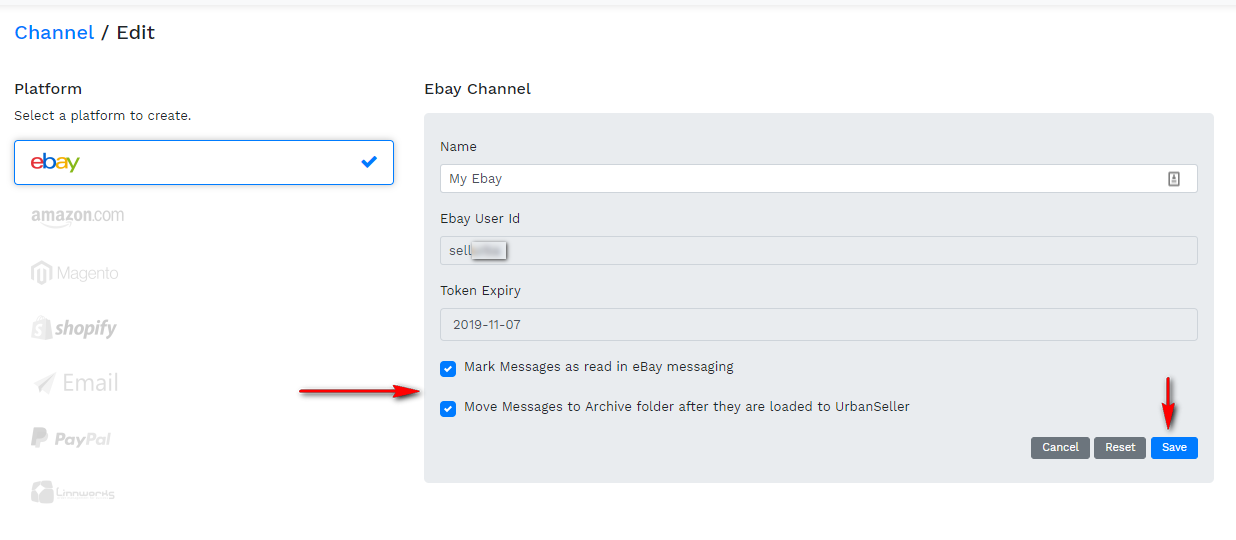This screenshot has width=1236, height=540.
Task: Pick the Linnworks platform logo
Action: click(73, 493)
